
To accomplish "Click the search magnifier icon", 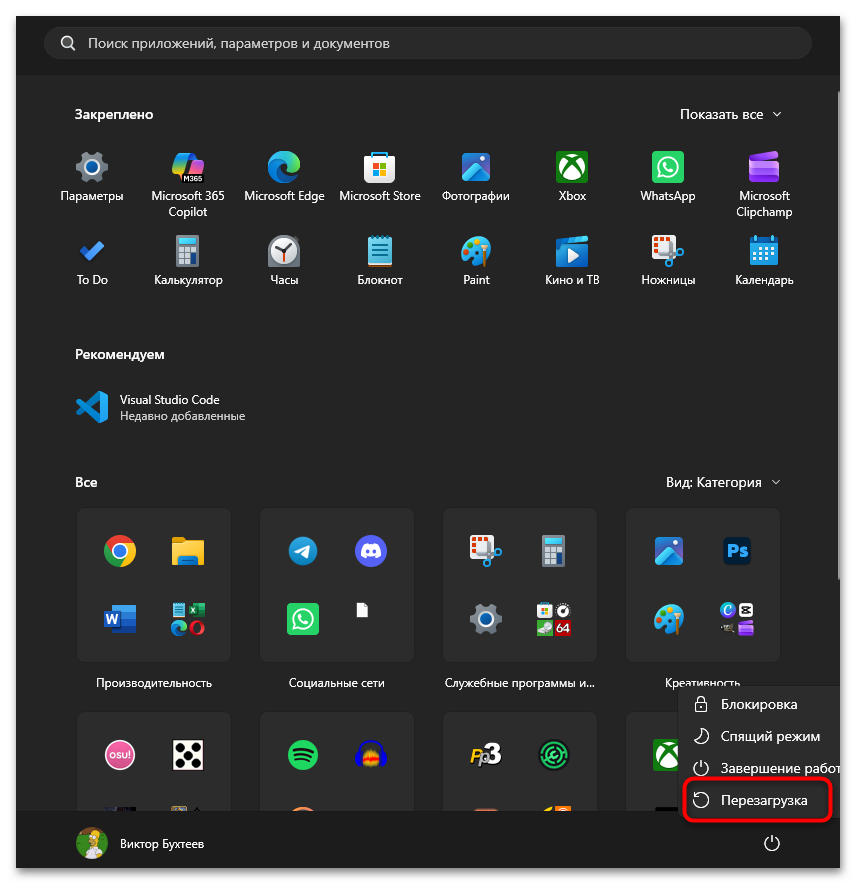I will pos(68,43).
